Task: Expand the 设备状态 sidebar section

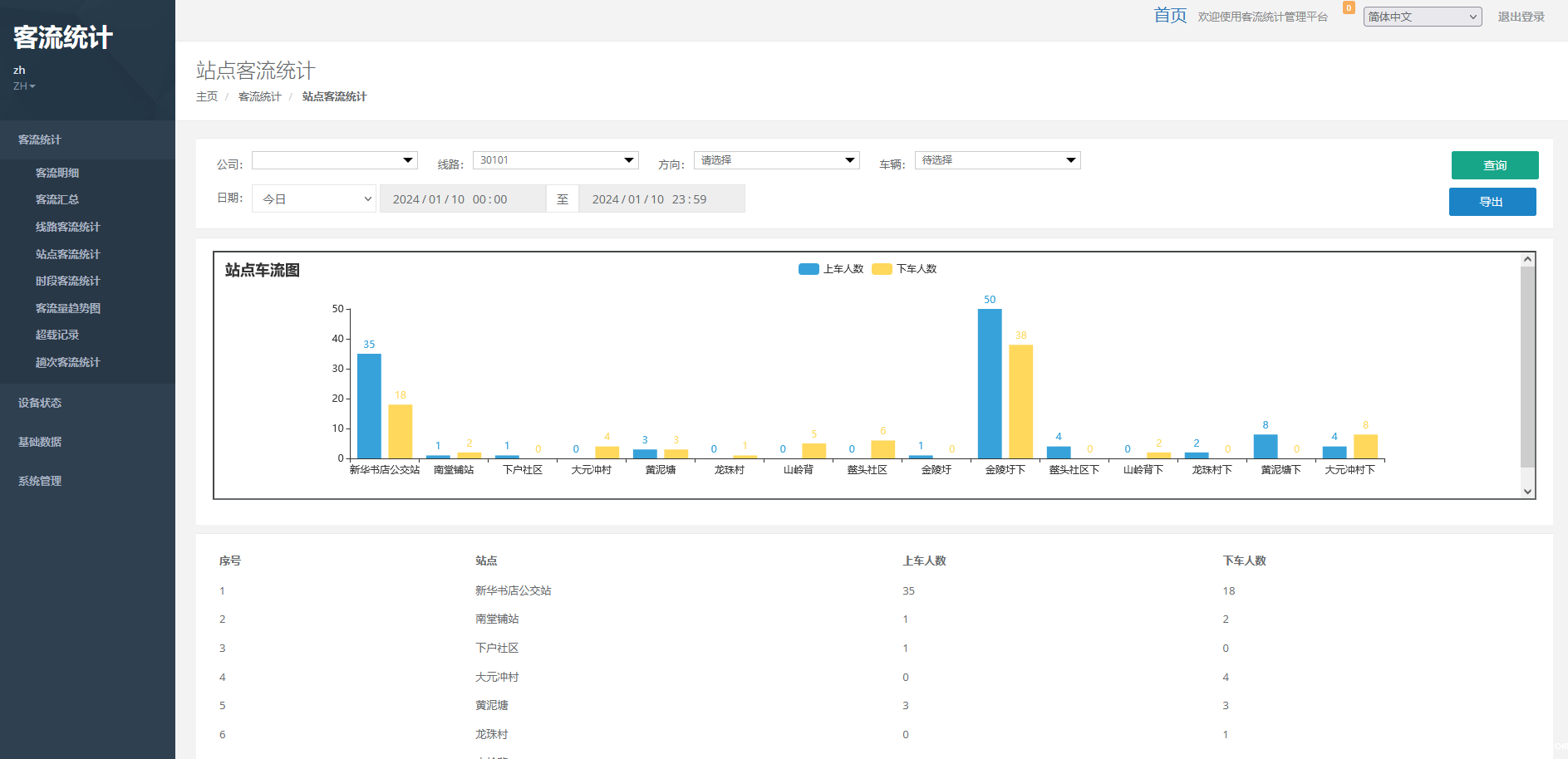Action: pos(40,403)
